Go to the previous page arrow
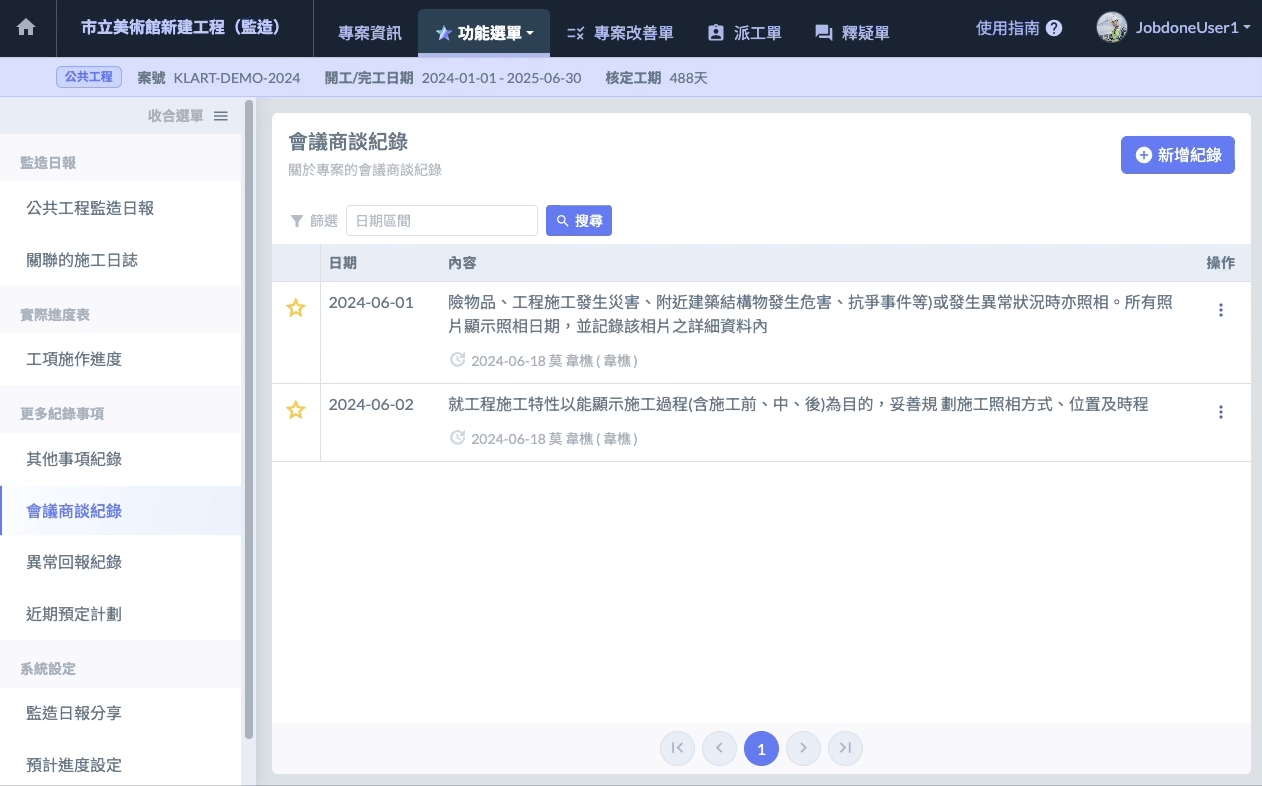Viewport: 1262px width, 786px height. pos(719,748)
